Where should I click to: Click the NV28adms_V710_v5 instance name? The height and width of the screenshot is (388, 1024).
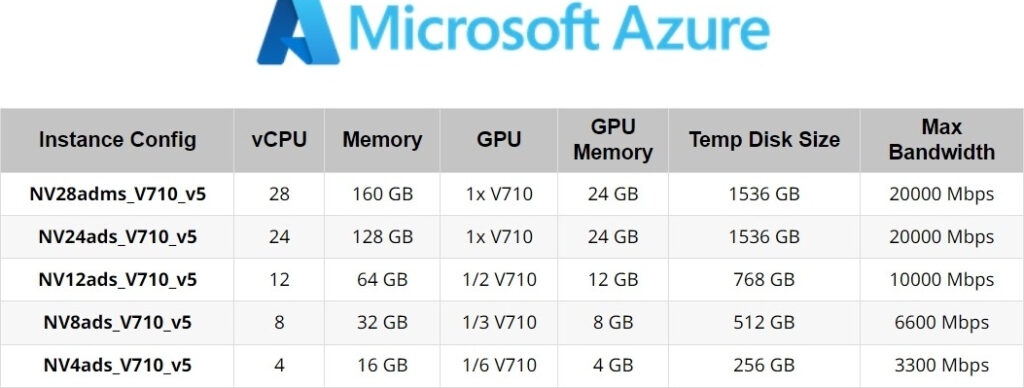(x=118, y=194)
